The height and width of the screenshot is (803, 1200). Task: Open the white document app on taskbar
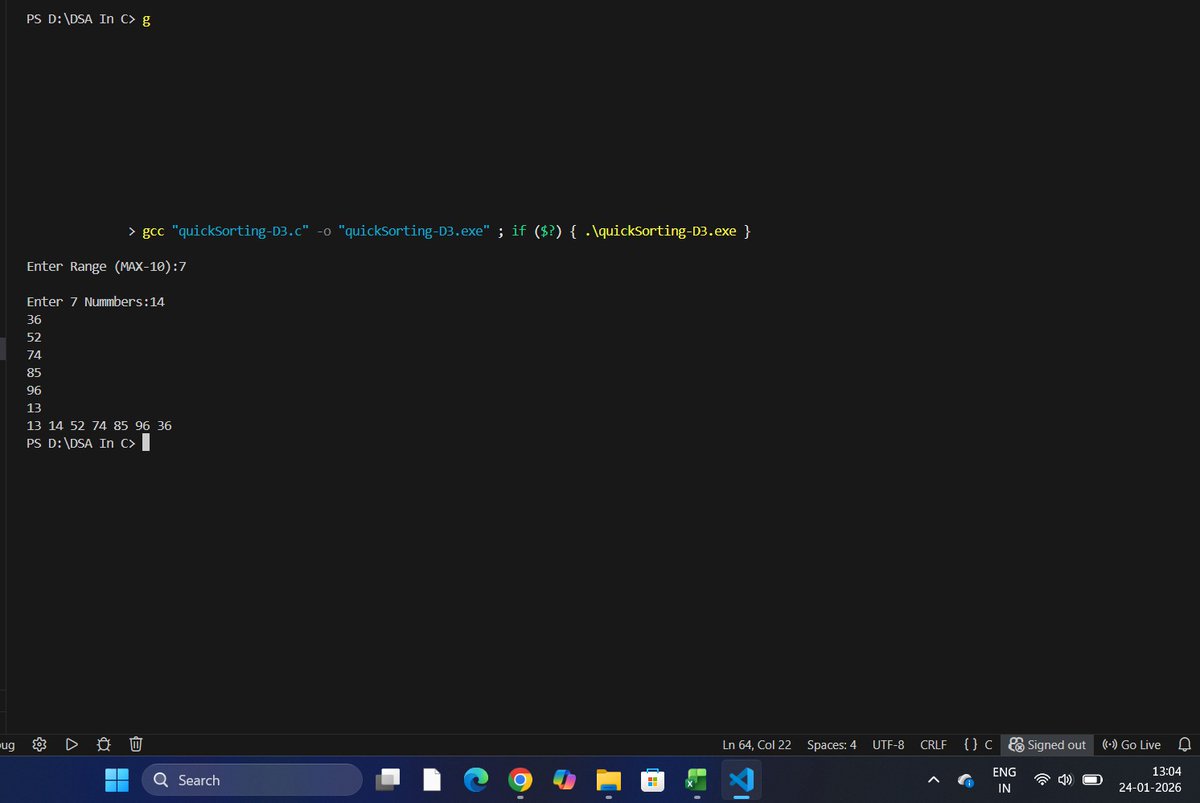pos(432,780)
